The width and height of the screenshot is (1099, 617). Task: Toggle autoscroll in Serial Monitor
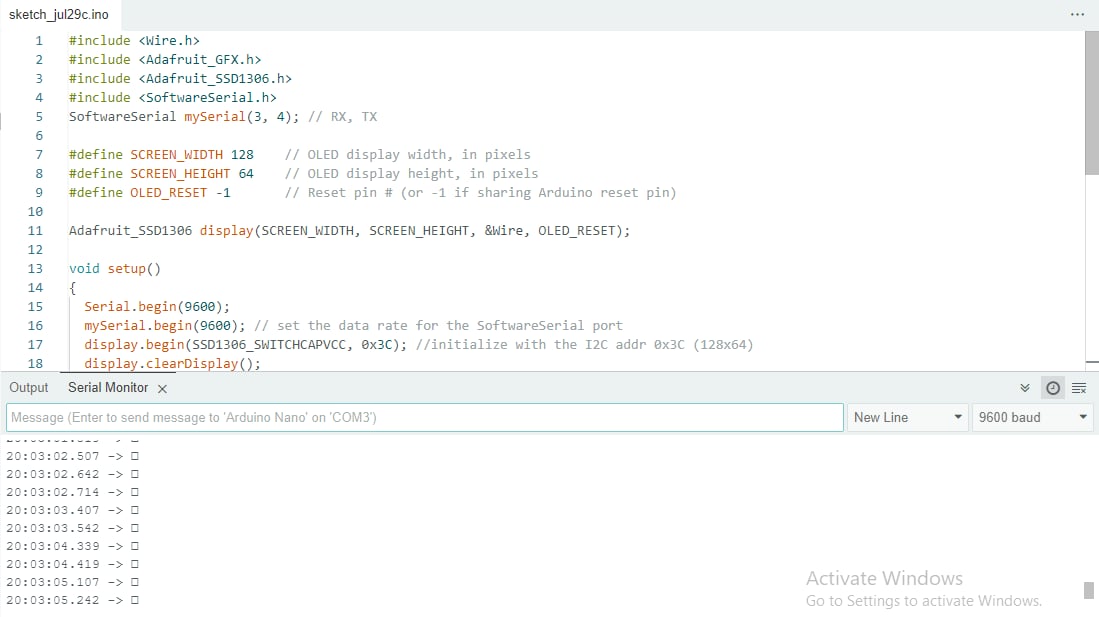click(x=1024, y=388)
